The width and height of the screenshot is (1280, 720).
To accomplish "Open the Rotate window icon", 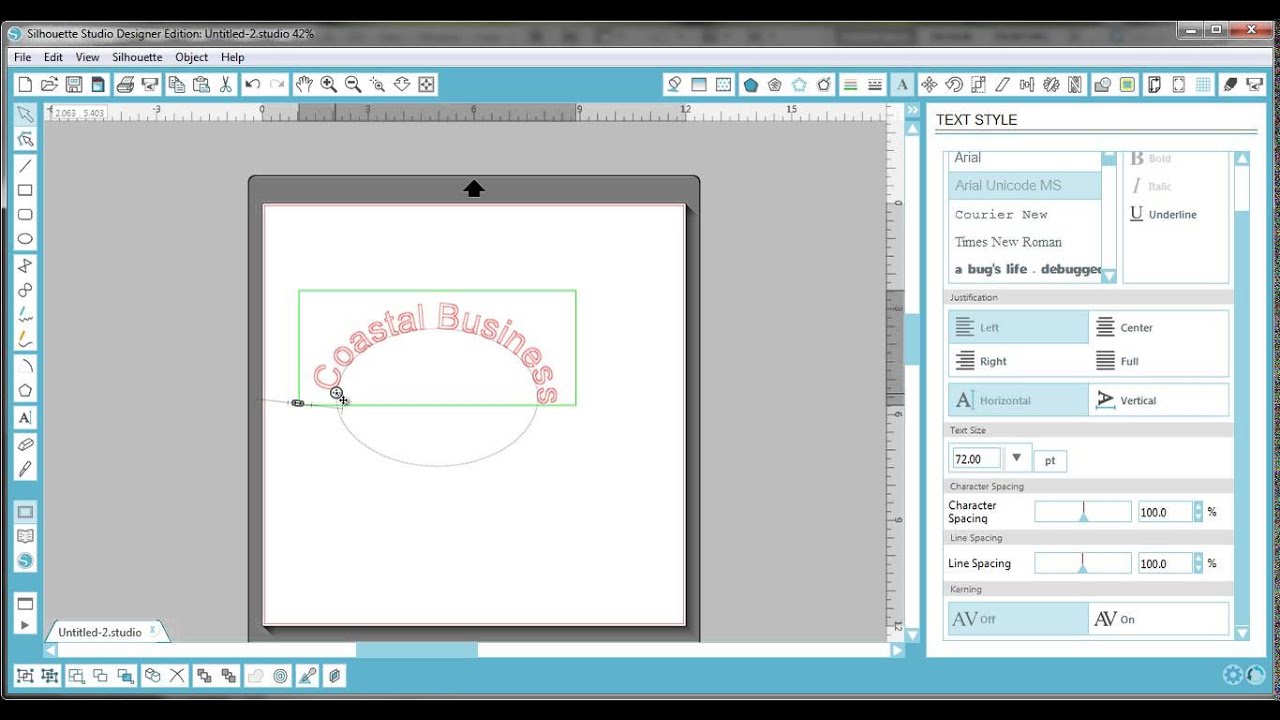I will tap(954, 85).
